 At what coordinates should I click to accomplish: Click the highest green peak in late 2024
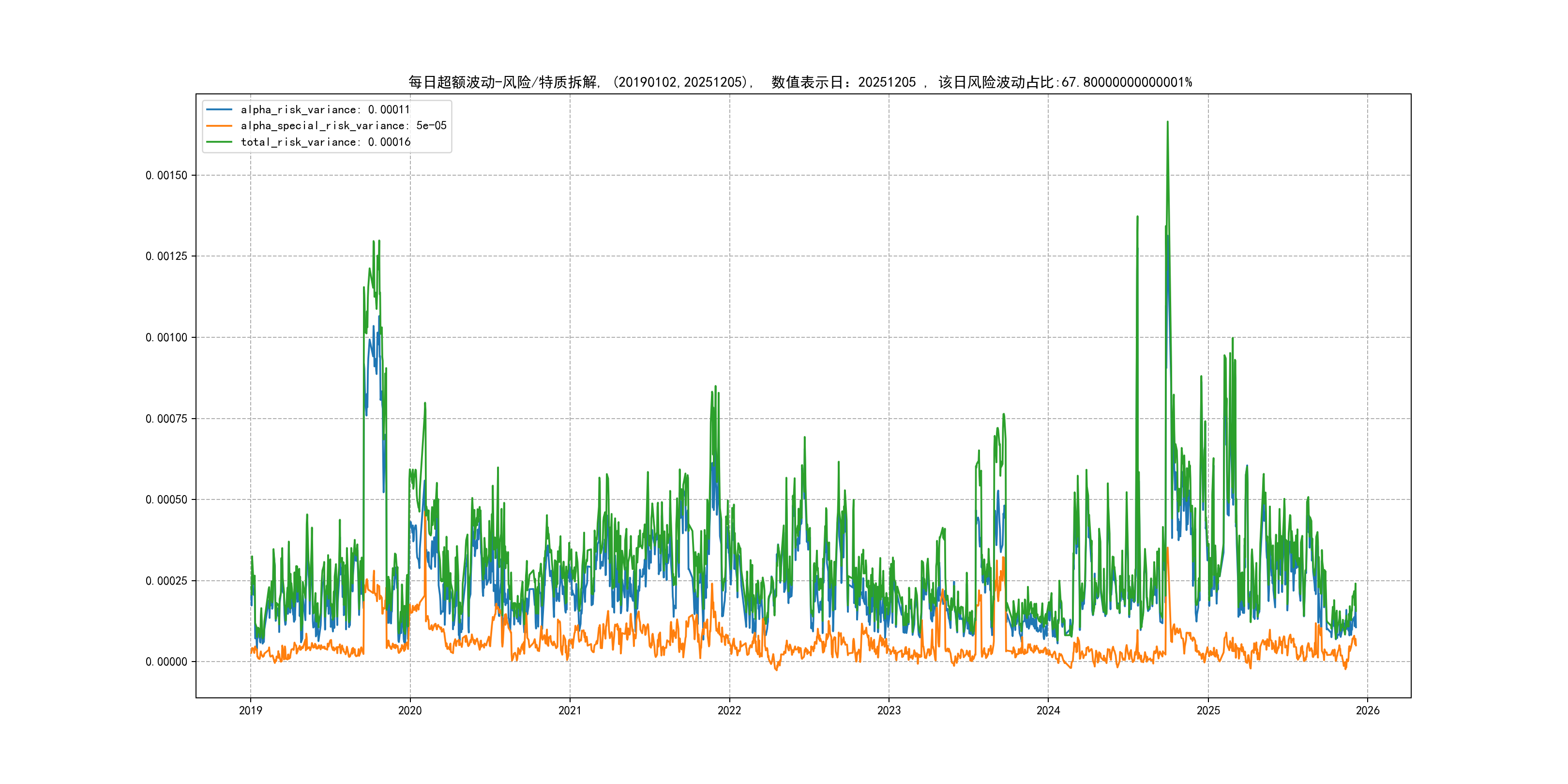(x=1167, y=123)
